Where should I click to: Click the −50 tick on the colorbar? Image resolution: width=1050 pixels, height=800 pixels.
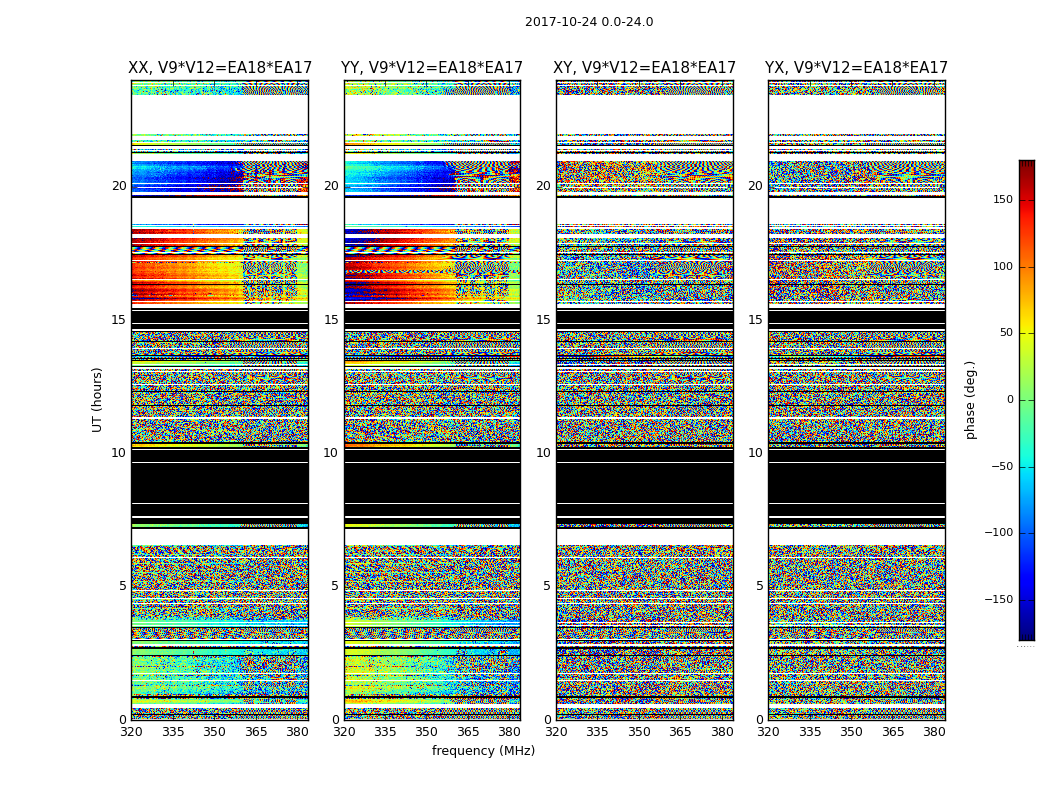(x=1002, y=466)
